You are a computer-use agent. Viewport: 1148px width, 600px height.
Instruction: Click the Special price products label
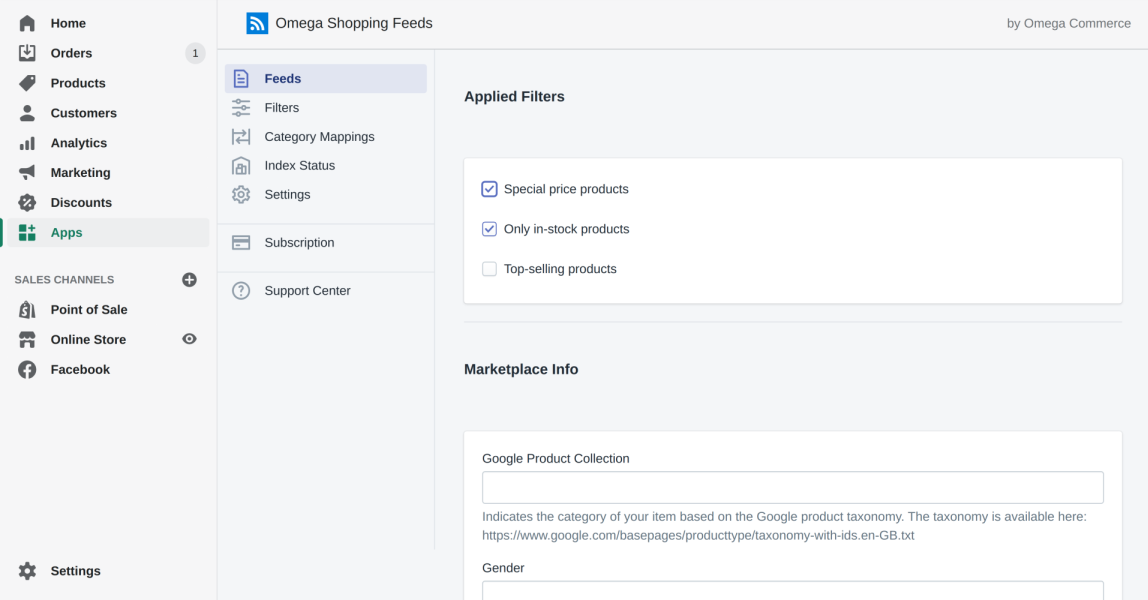(566, 189)
